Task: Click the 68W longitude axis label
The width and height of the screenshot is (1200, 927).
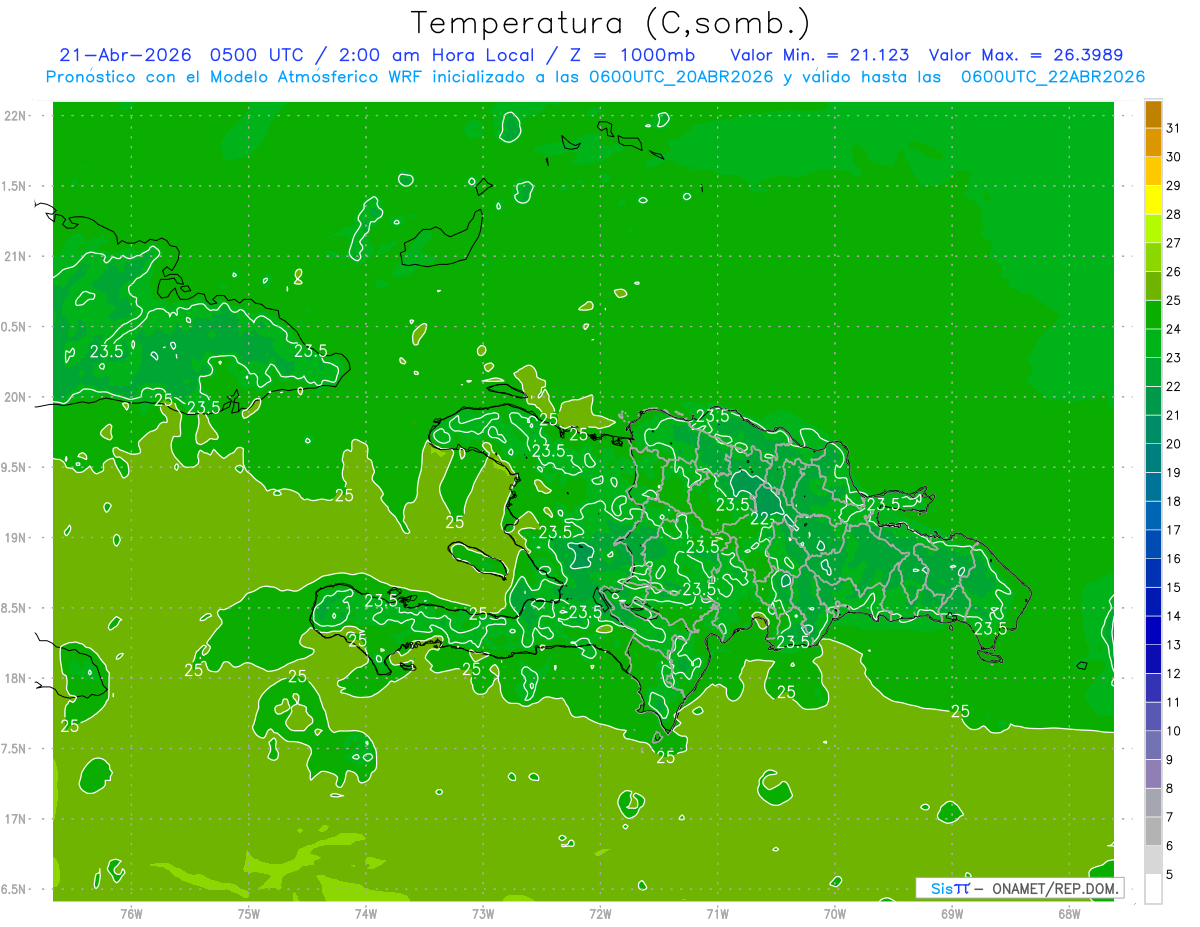Action: (1069, 914)
